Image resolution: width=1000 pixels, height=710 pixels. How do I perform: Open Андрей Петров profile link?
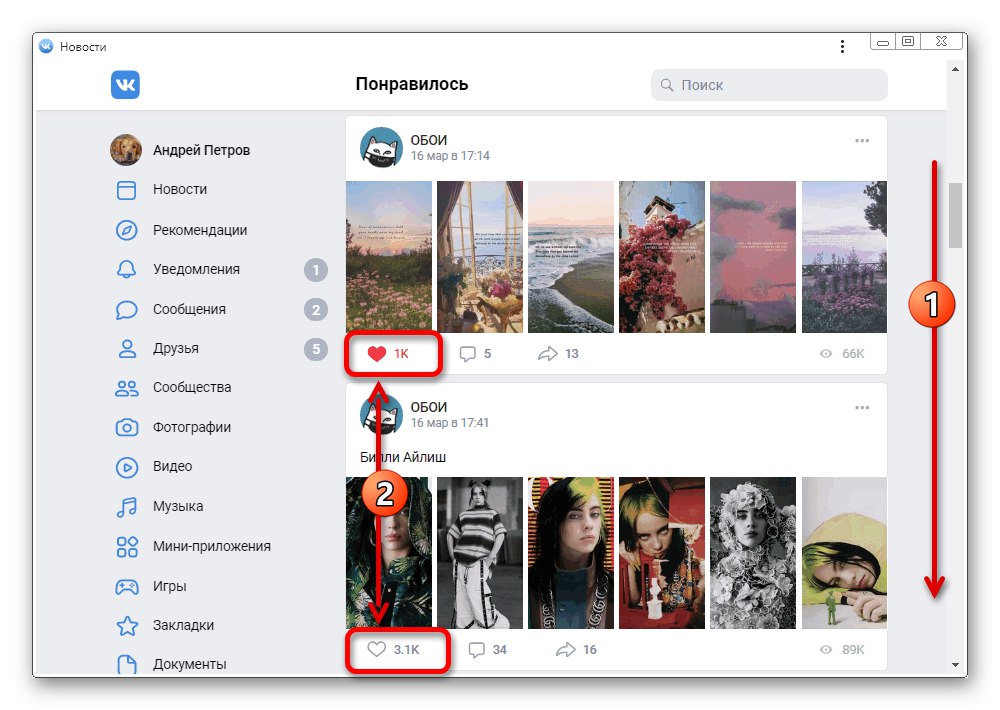[x=202, y=150]
